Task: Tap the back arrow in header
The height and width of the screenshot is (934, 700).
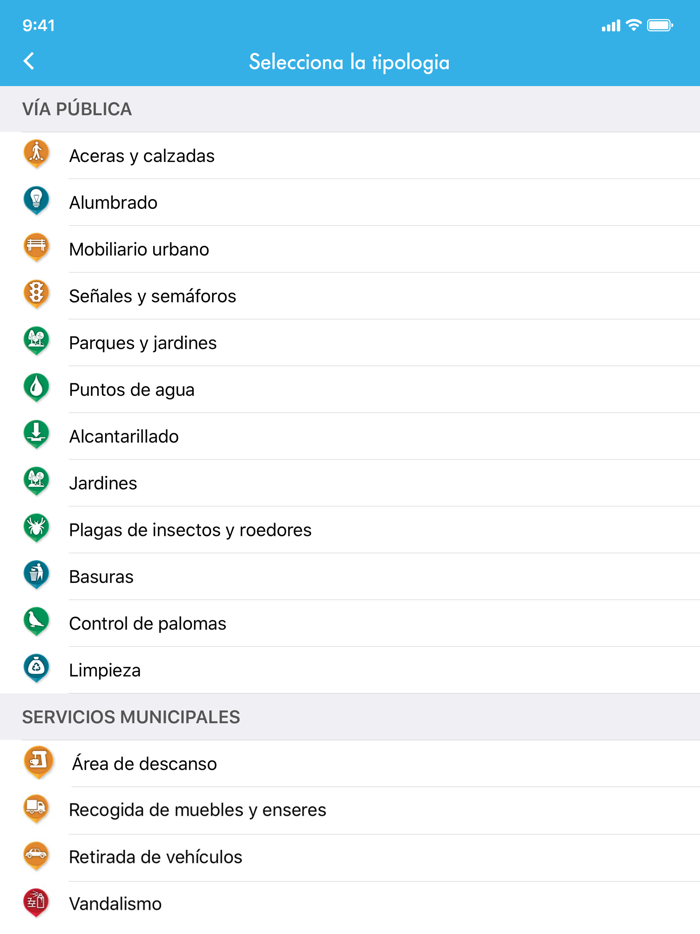Action: point(29,61)
